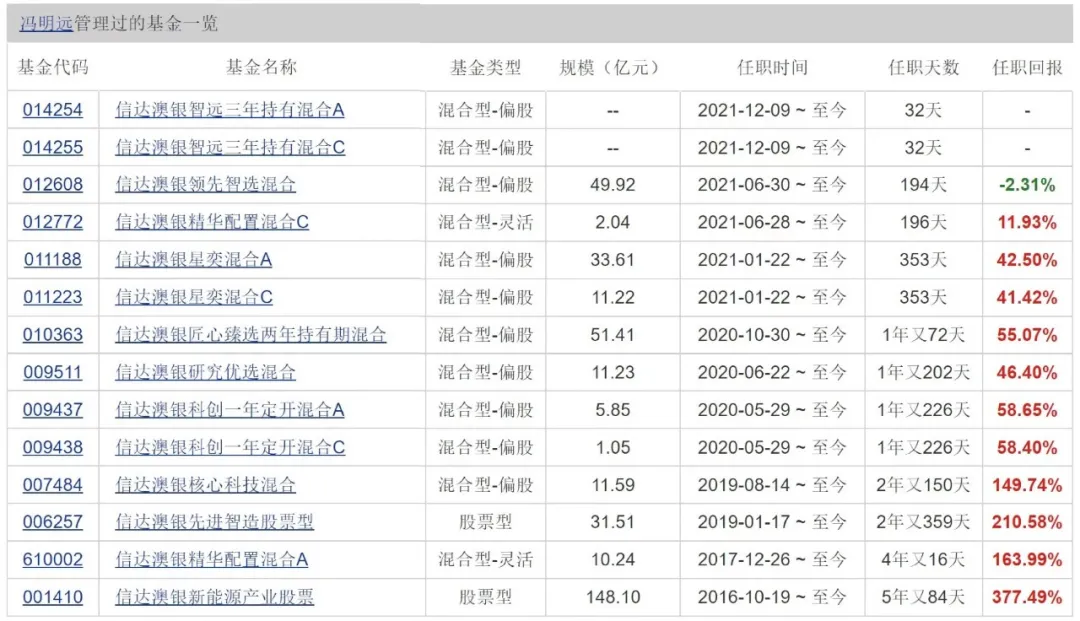Select the 210.58% return value

(x=1027, y=522)
